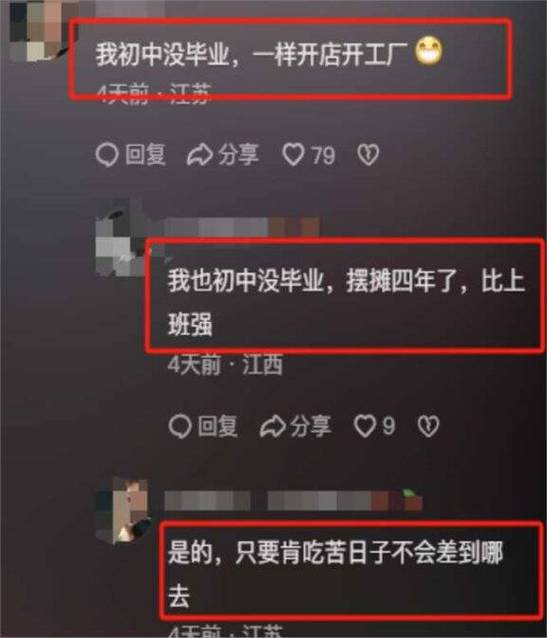The image size is (547, 638).
Task: Tap the share arrow under the first comment
Action: point(199,155)
